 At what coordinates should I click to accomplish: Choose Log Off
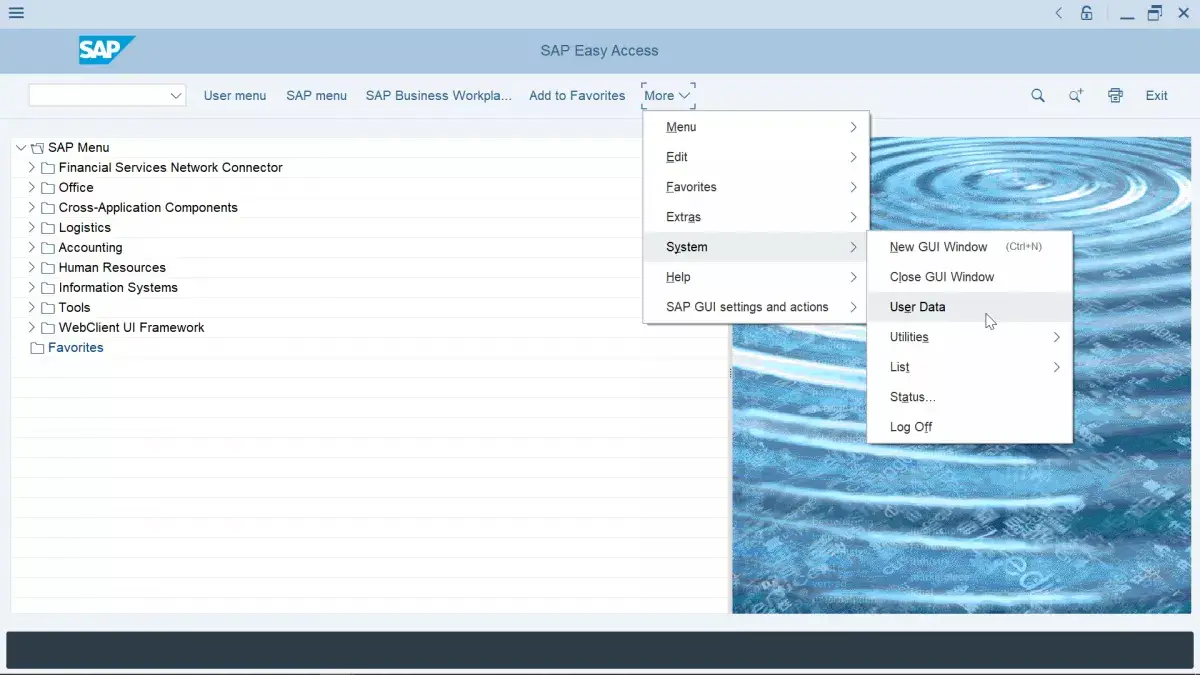(970, 427)
